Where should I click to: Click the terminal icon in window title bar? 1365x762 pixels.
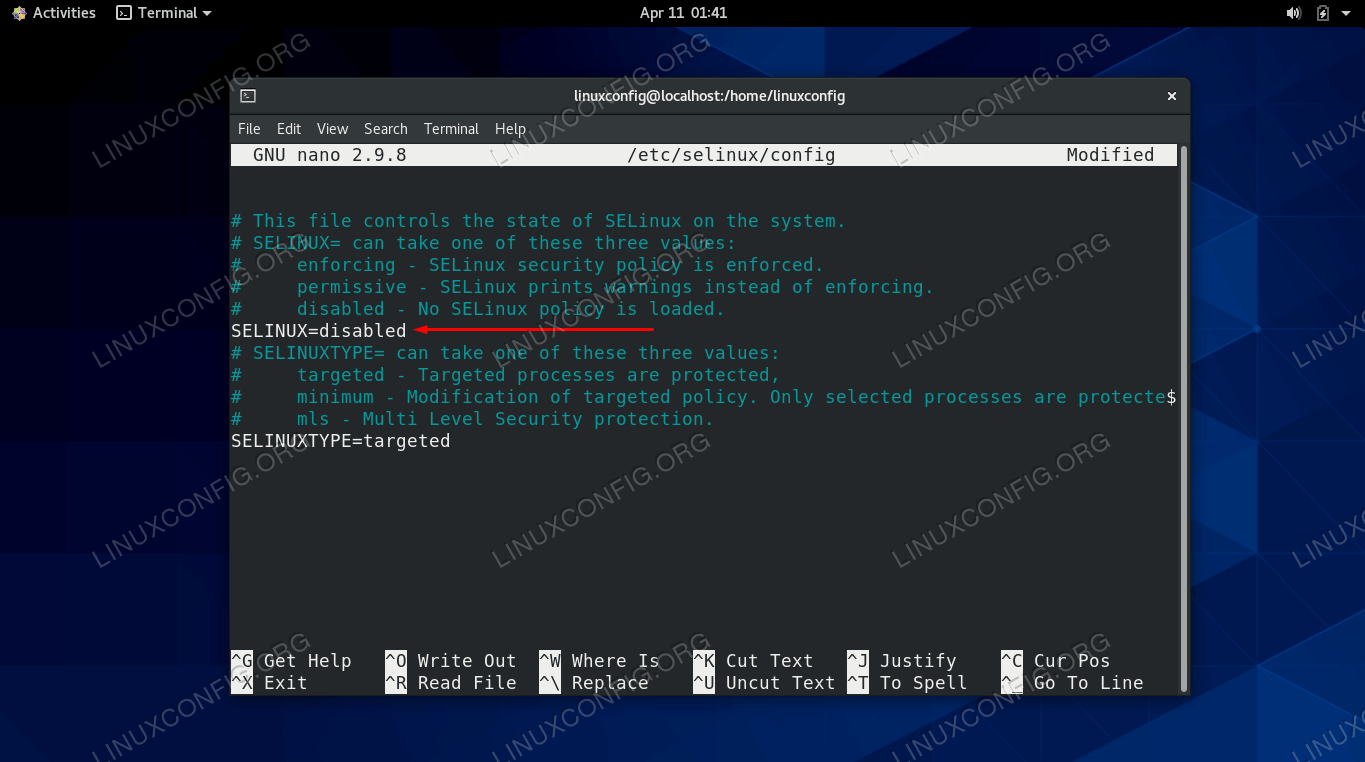coord(248,96)
